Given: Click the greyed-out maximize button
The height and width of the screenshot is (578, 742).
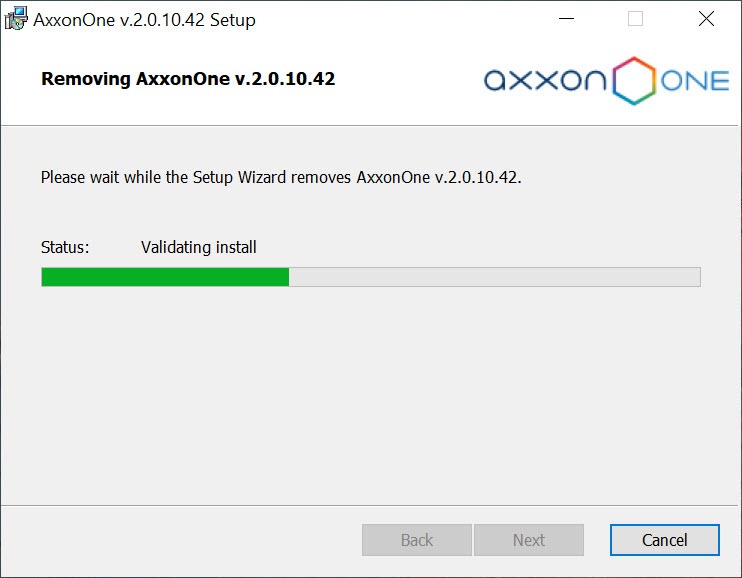Looking at the screenshot, I should coord(635,19).
